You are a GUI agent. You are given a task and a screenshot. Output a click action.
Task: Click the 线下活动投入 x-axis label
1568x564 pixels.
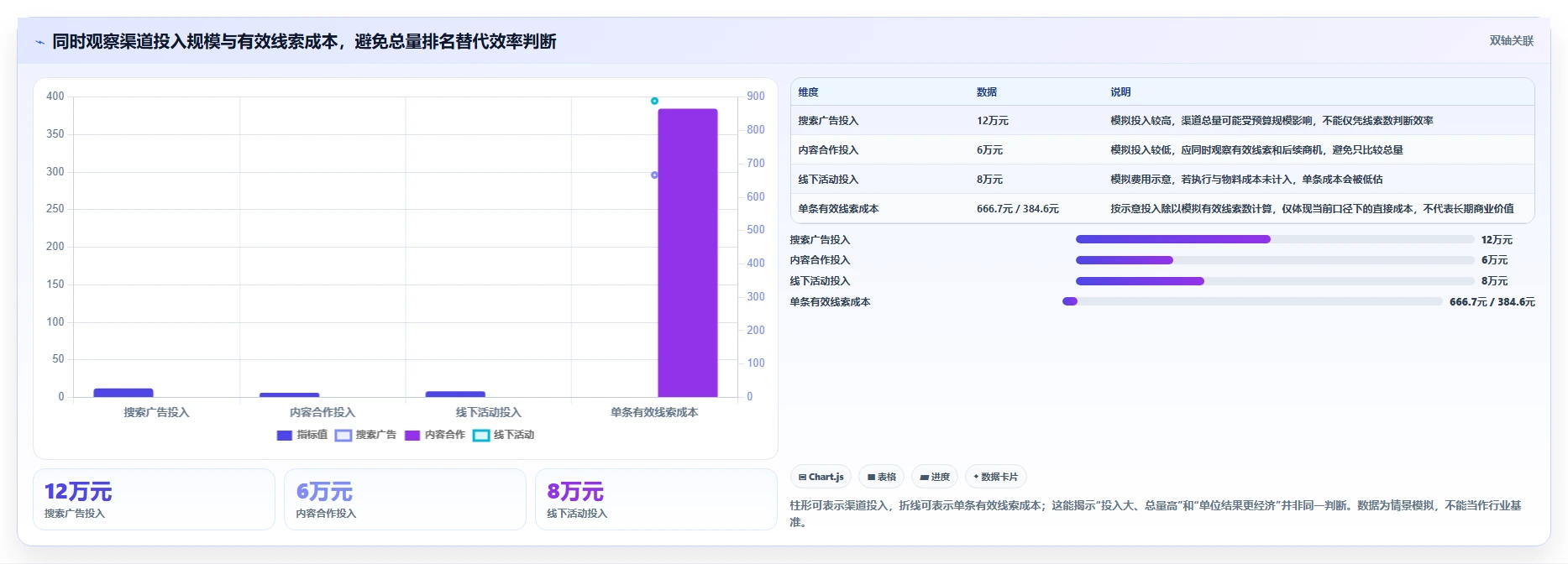pyautogui.click(x=488, y=412)
